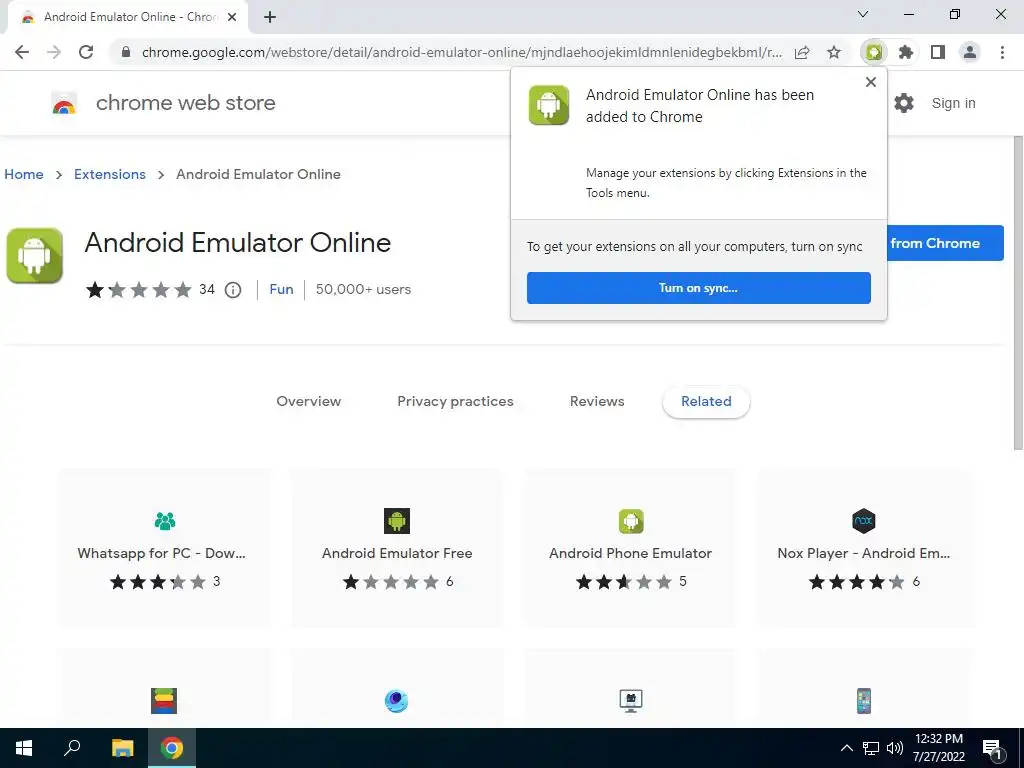Open the network status tray icon
The width and height of the screenshot is (1024, 768).
[871, 748]
